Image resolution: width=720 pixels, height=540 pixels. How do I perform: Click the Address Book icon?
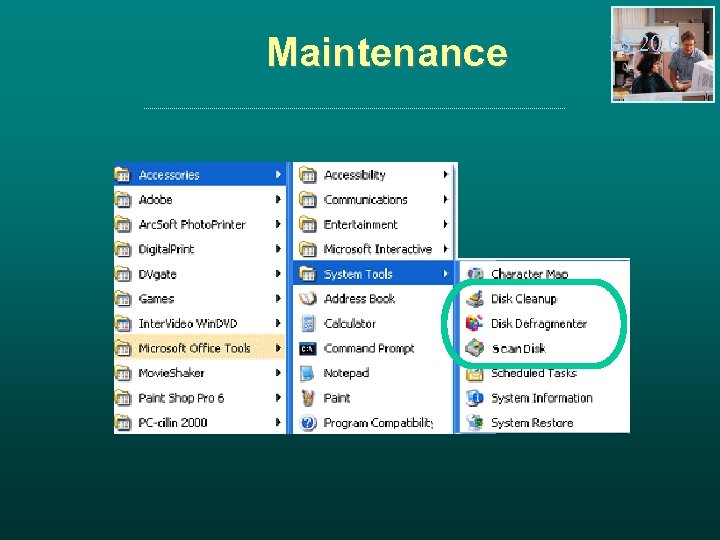click(308, 299)
